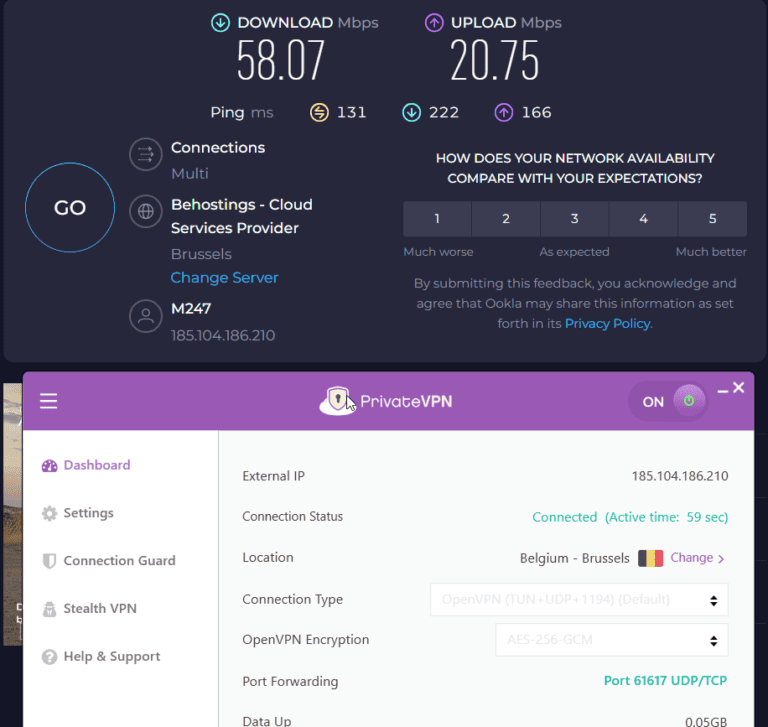Rate network availability as 1

(437, 218)
